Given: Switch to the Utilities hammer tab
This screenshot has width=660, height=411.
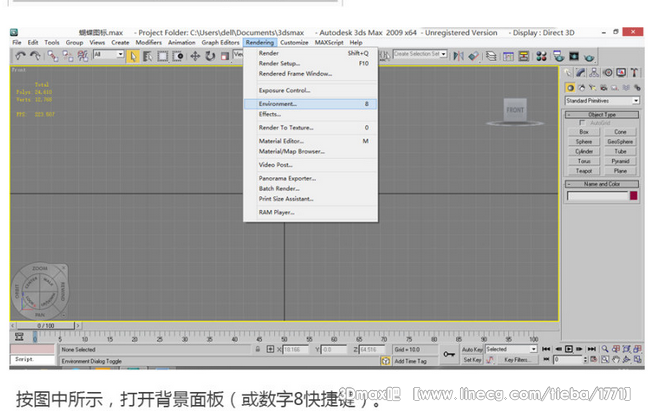Looking at the screenshot, I should [634, 73].
